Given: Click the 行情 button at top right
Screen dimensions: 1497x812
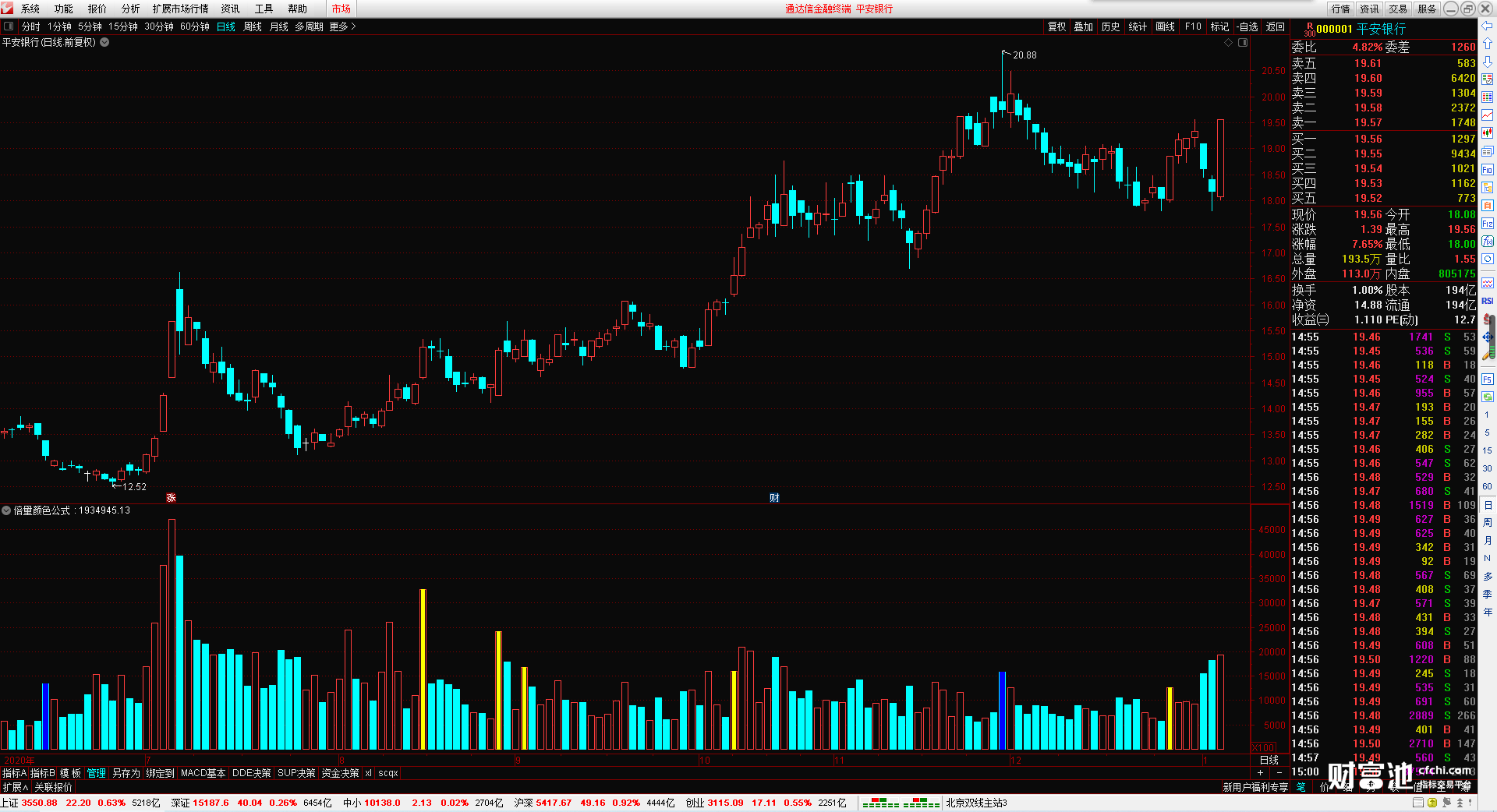Looking at the screenshot, I should (x=1340, y=9).
